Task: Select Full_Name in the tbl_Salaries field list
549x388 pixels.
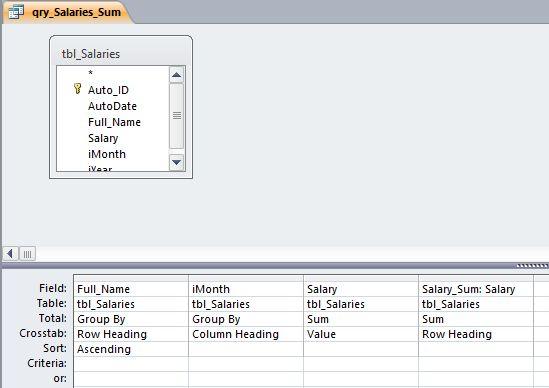Action: (x=114, y=122)
